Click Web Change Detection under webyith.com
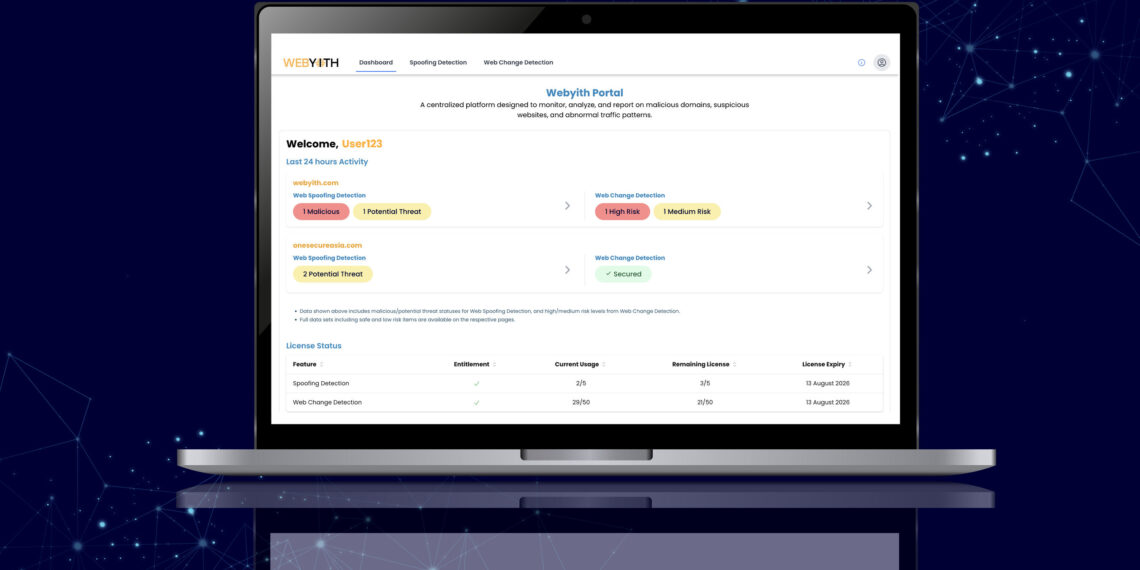Screen dimensions: 1140x570 click(x=630, y=196)
